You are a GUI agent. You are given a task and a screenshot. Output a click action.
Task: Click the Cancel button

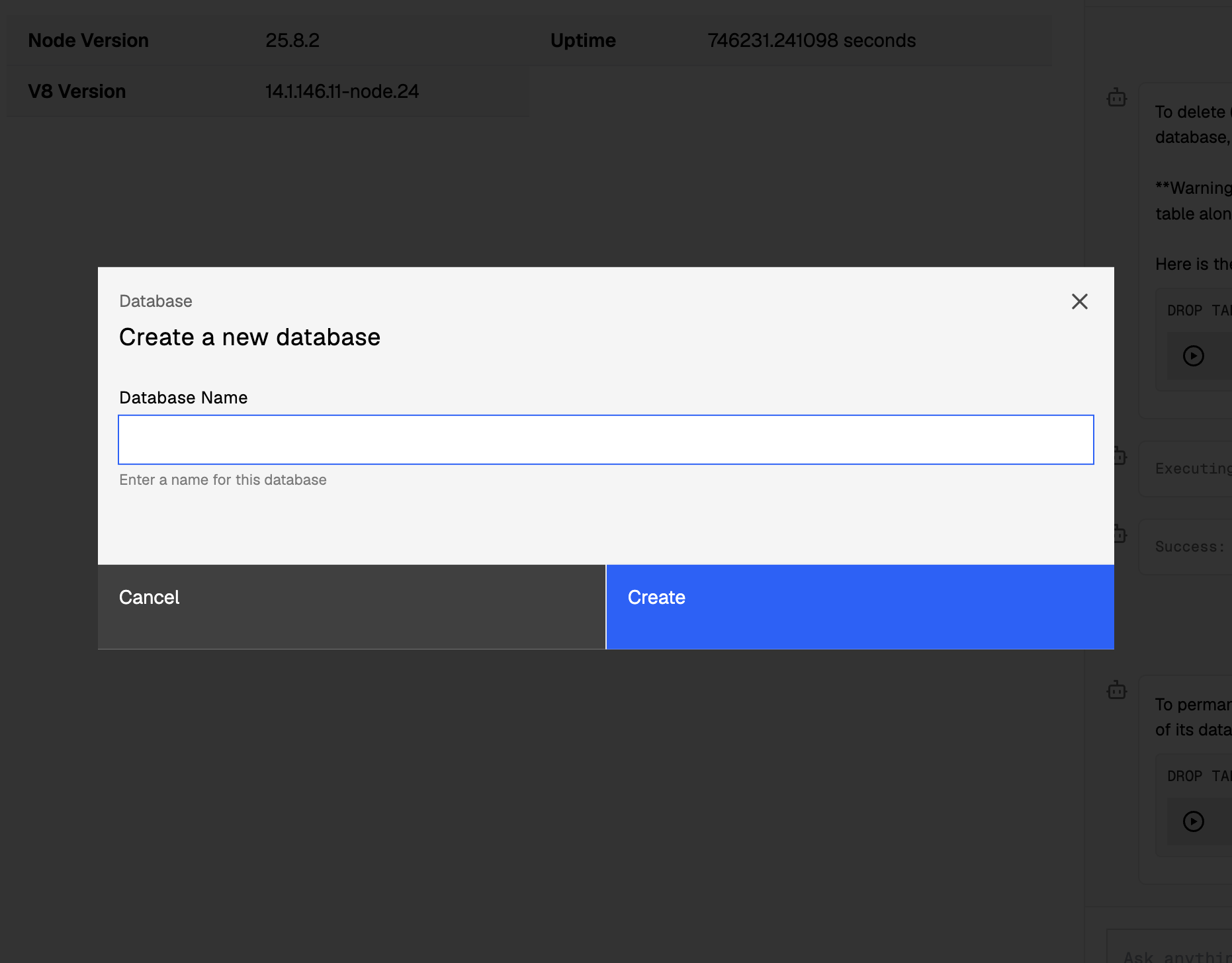coord(351,607)
